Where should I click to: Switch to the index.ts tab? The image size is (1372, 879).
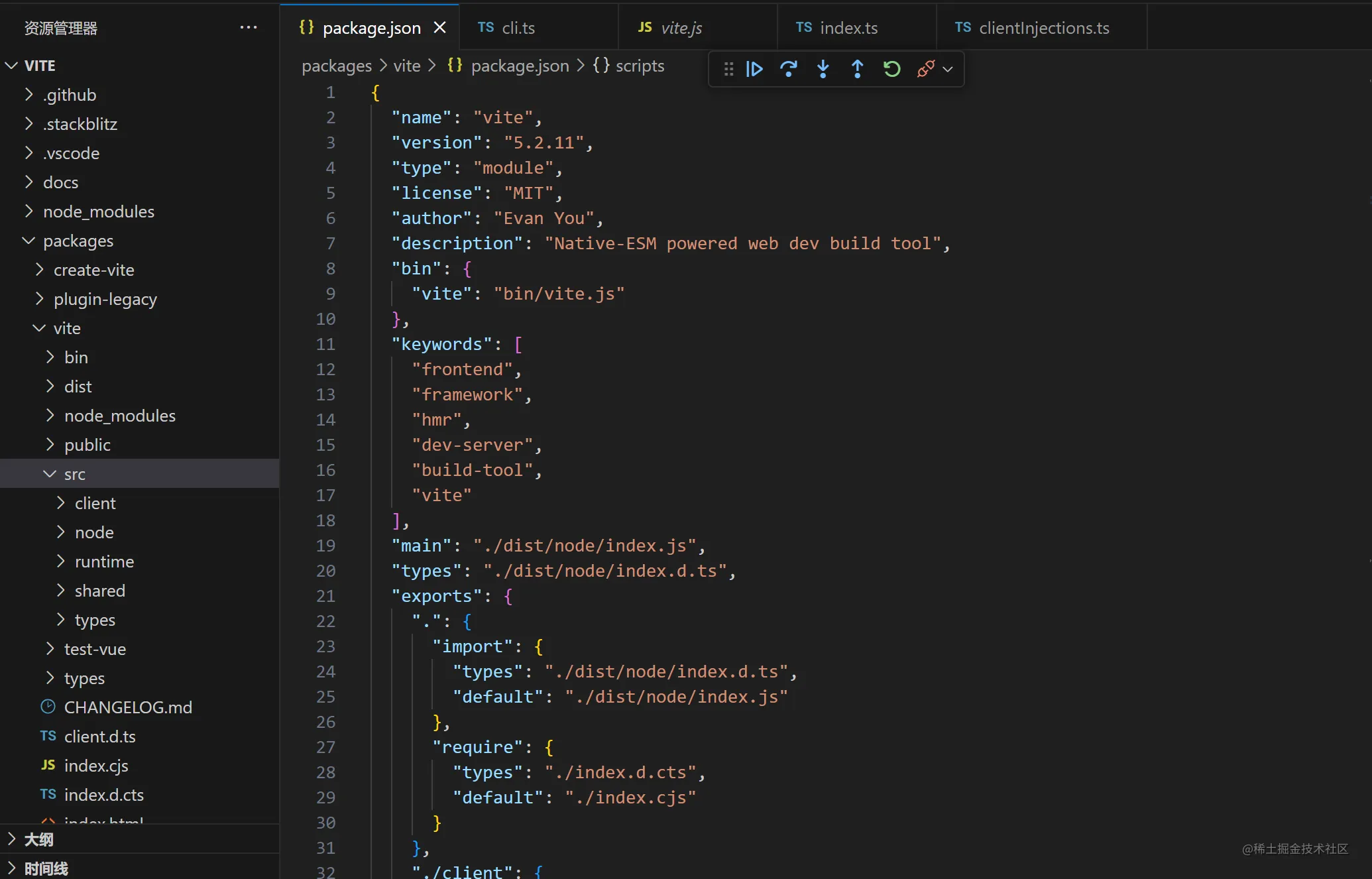(856, 27)
